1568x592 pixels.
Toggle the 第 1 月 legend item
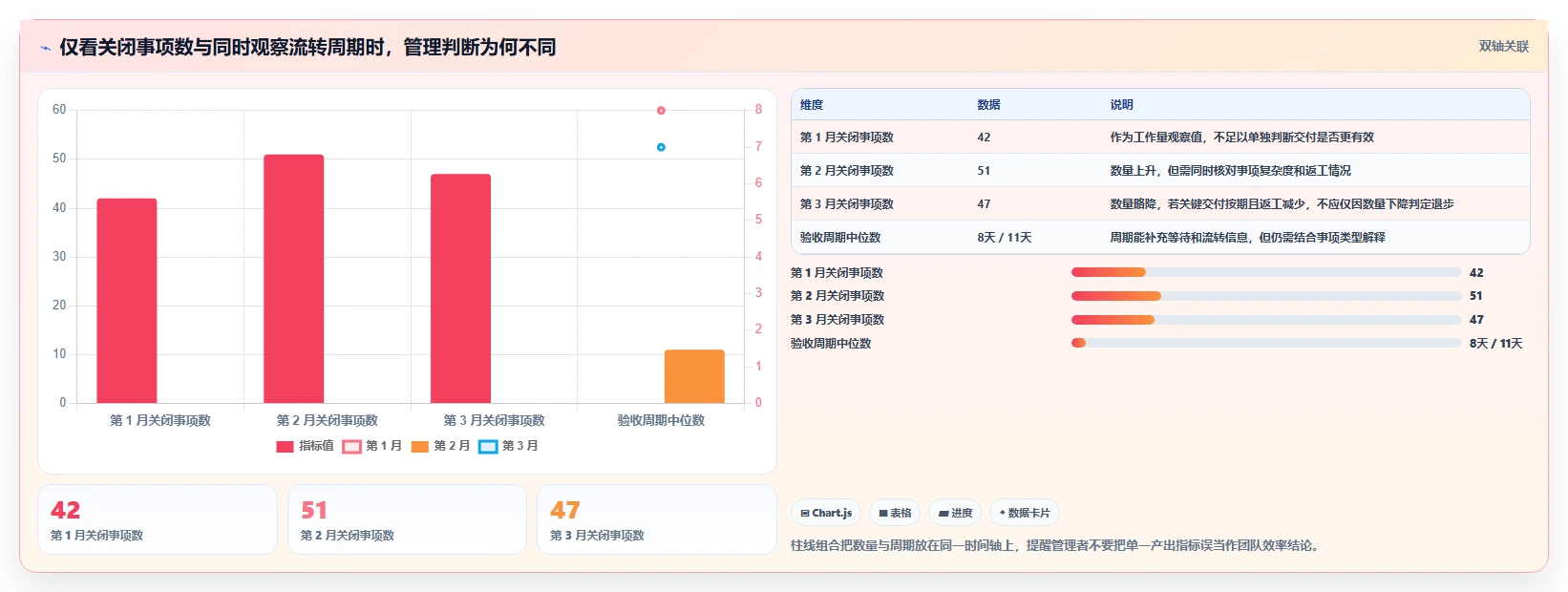coord(371,446)
